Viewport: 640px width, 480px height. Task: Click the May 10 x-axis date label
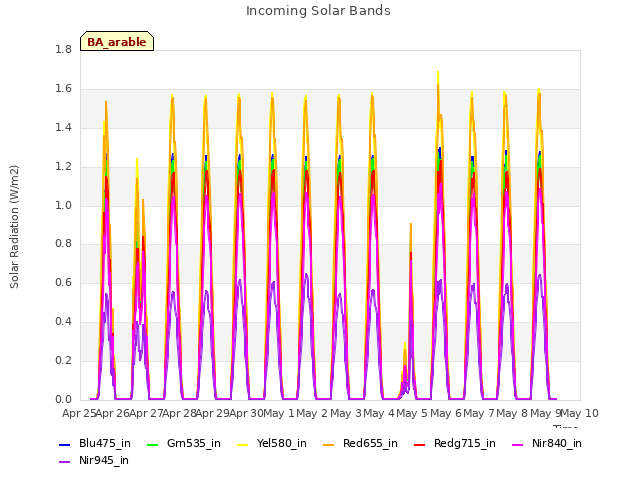[579, 414]
